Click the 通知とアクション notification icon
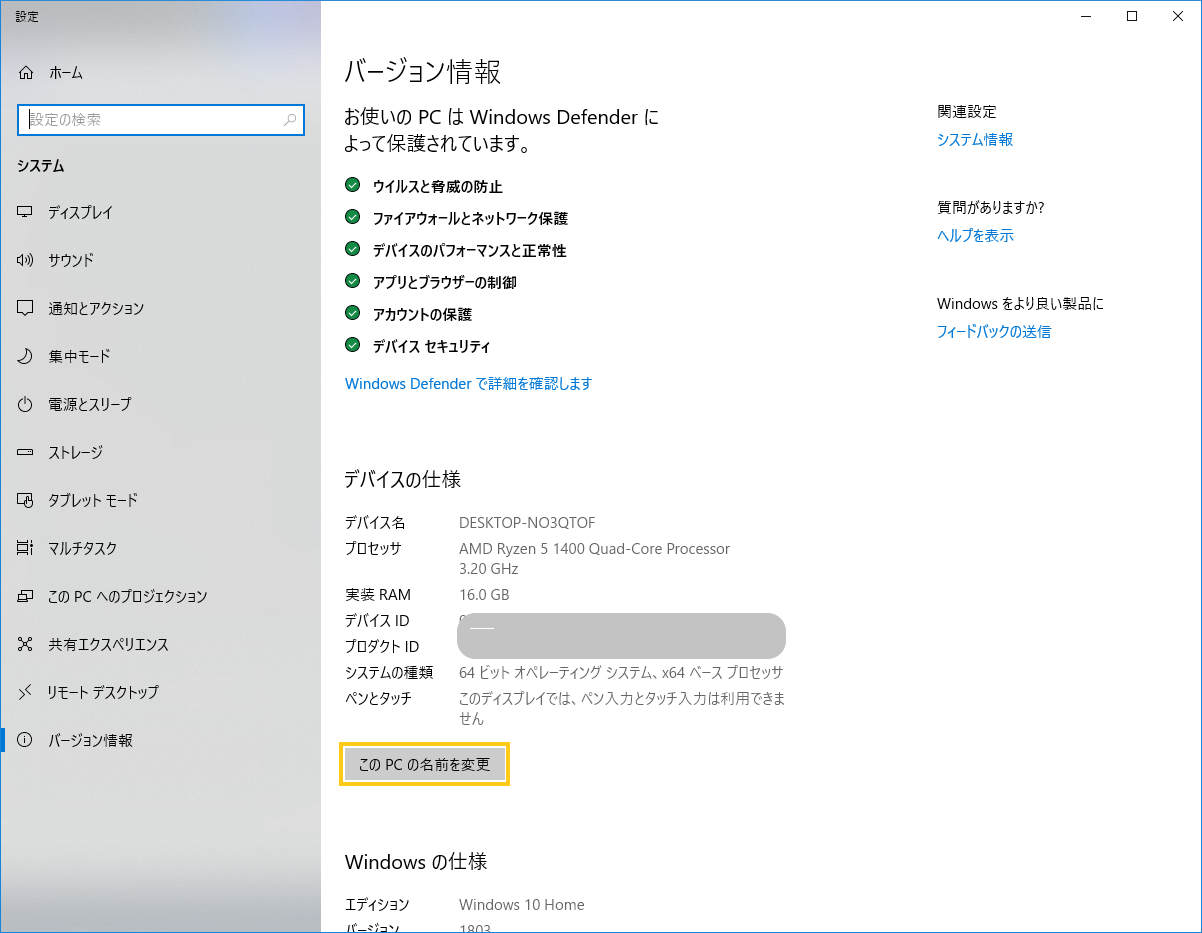 (26, 308)
